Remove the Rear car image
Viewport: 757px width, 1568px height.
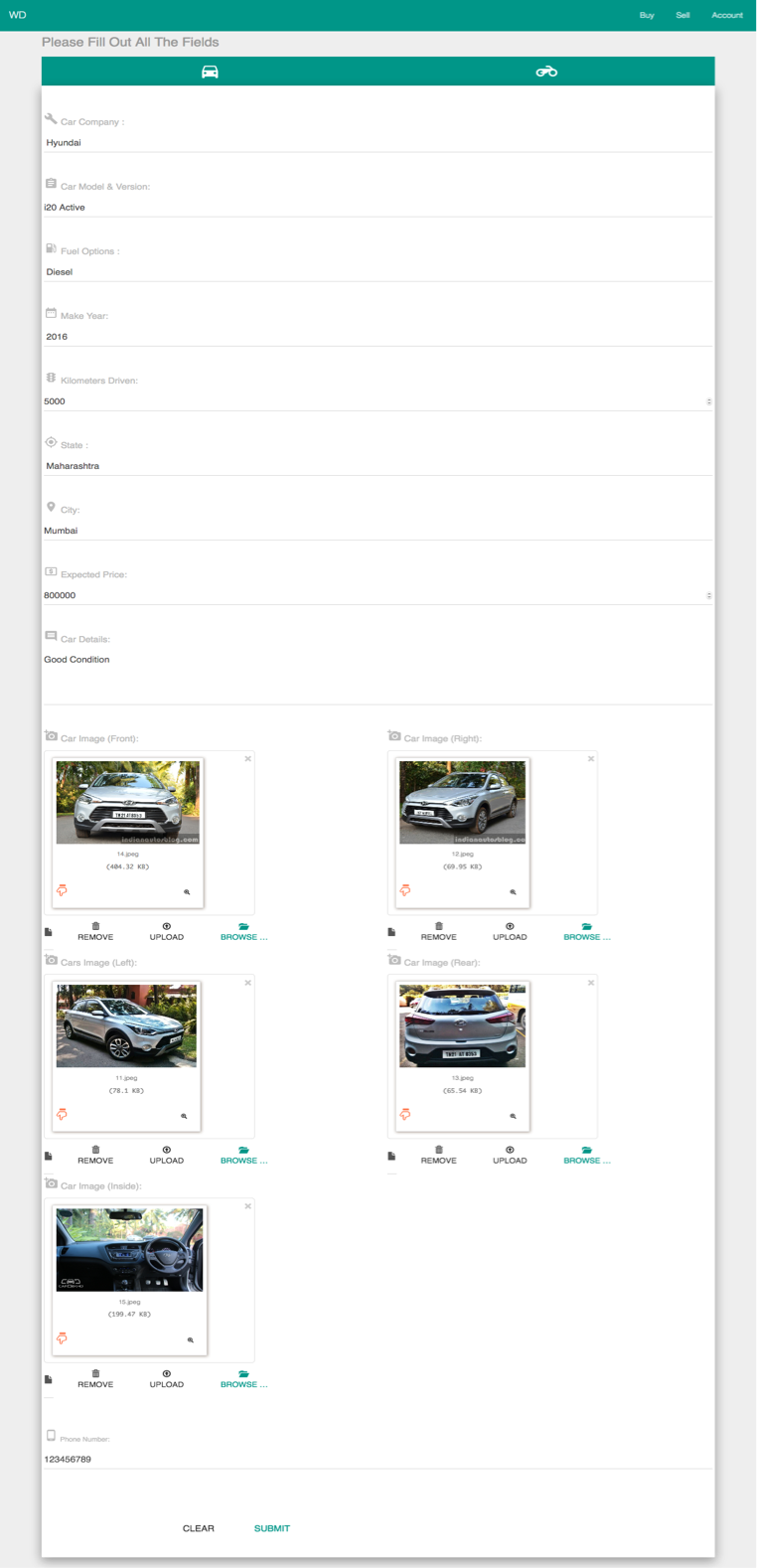pos(438,1156)
